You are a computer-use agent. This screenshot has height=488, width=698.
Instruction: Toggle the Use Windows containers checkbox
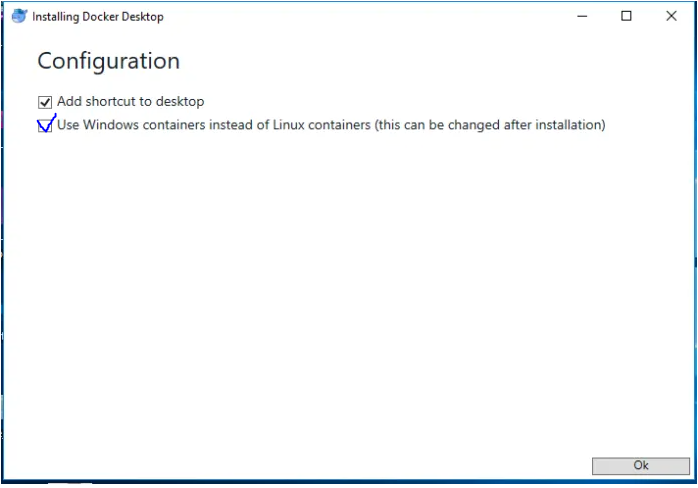point(45,126)
